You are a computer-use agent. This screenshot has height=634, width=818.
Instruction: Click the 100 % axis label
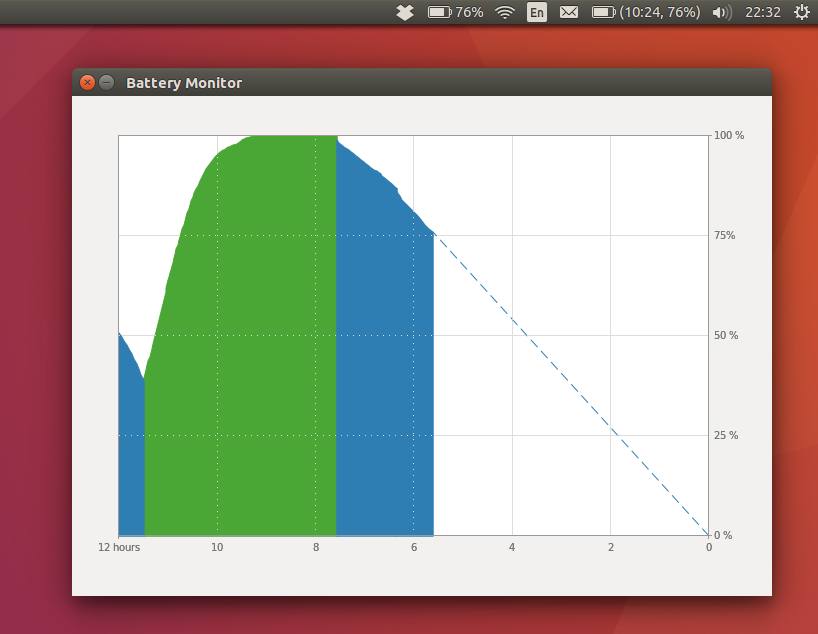[729, 135]
